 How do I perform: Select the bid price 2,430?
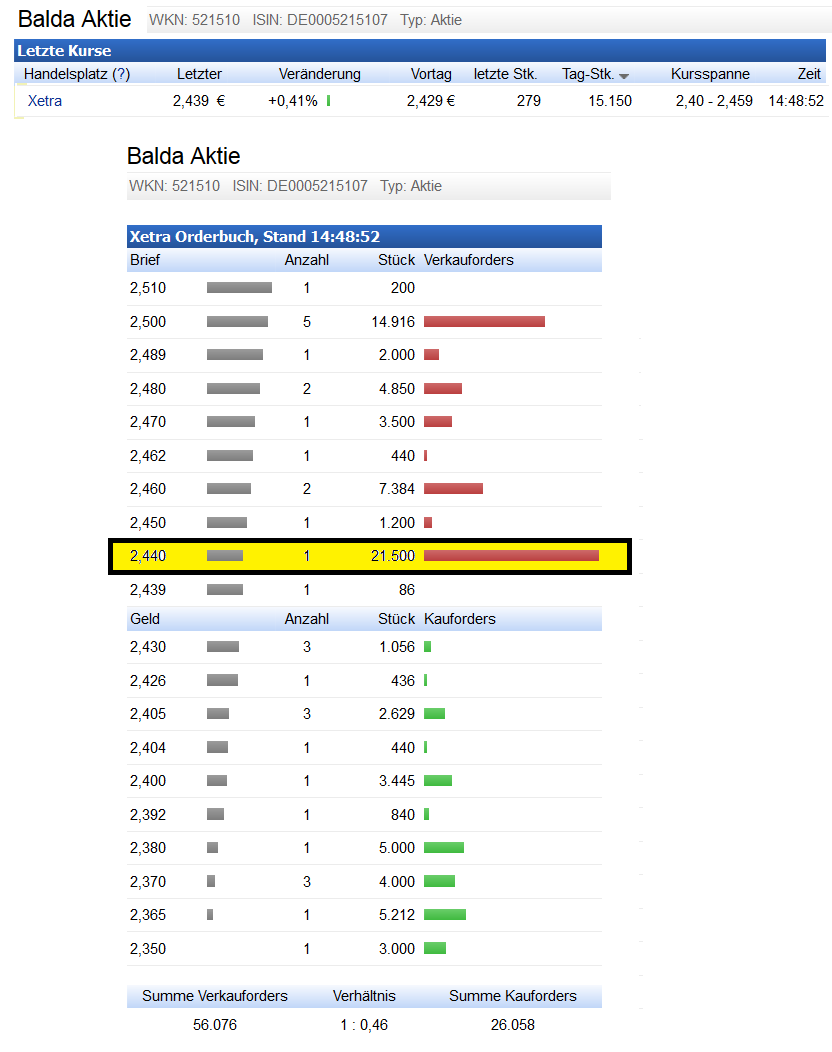pyautogui.click(x=148, y=647)
